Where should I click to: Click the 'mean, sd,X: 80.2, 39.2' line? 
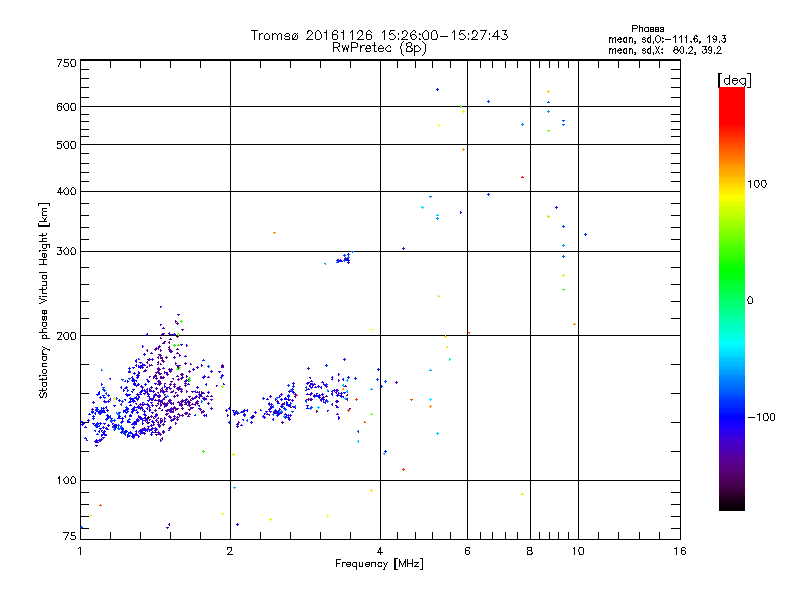coord(665,50)
